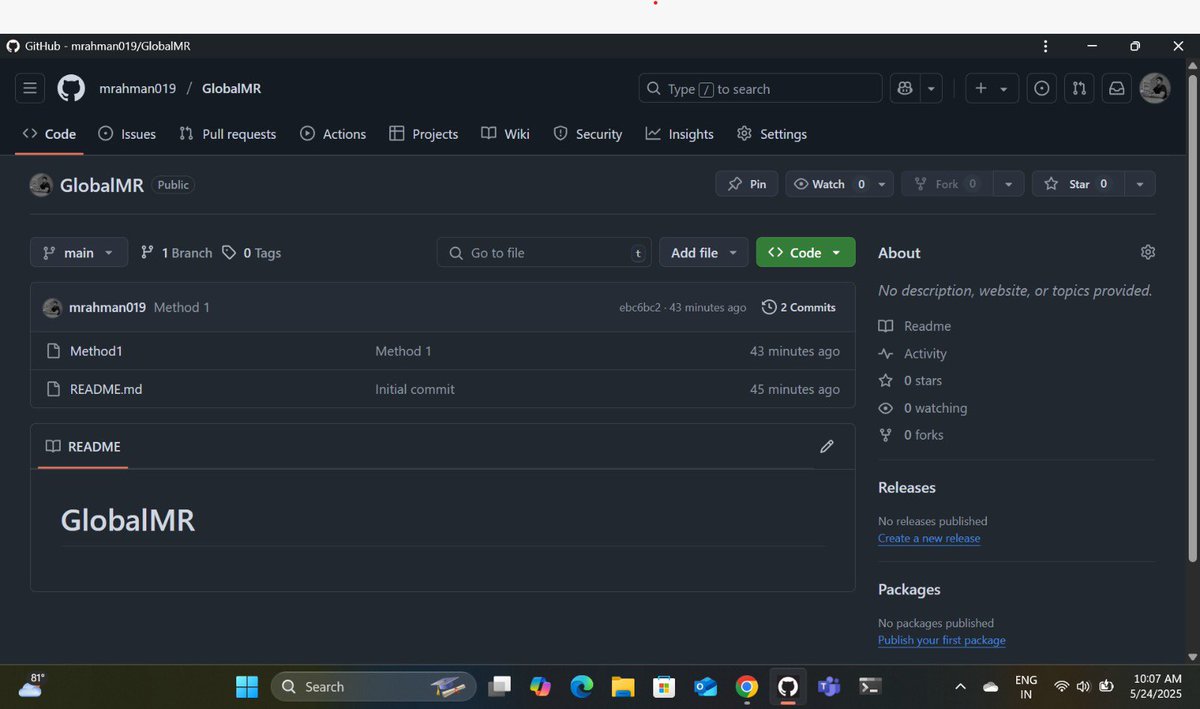The image size is (1200, 709).
Task: Open the Wiki tab
Action: (x=505, y=134)
